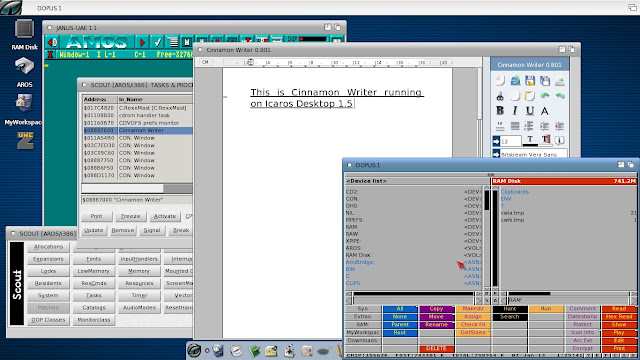Viewport: 640px width, 360px height.
Task: Click the Freeze button in Scout tasks window
Action: point(131,216)
